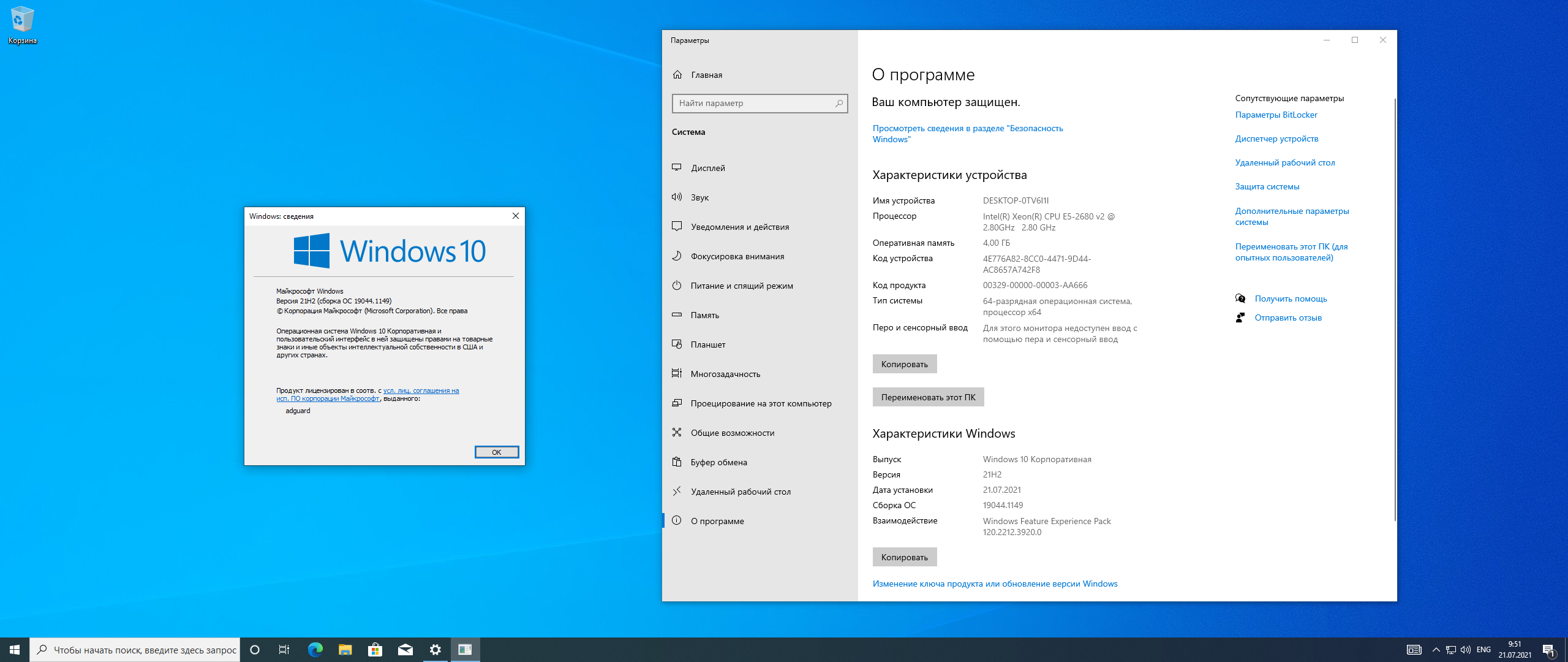Click the Rename this PC button
The image size is (1568, 662).
[x=927, y=397]
